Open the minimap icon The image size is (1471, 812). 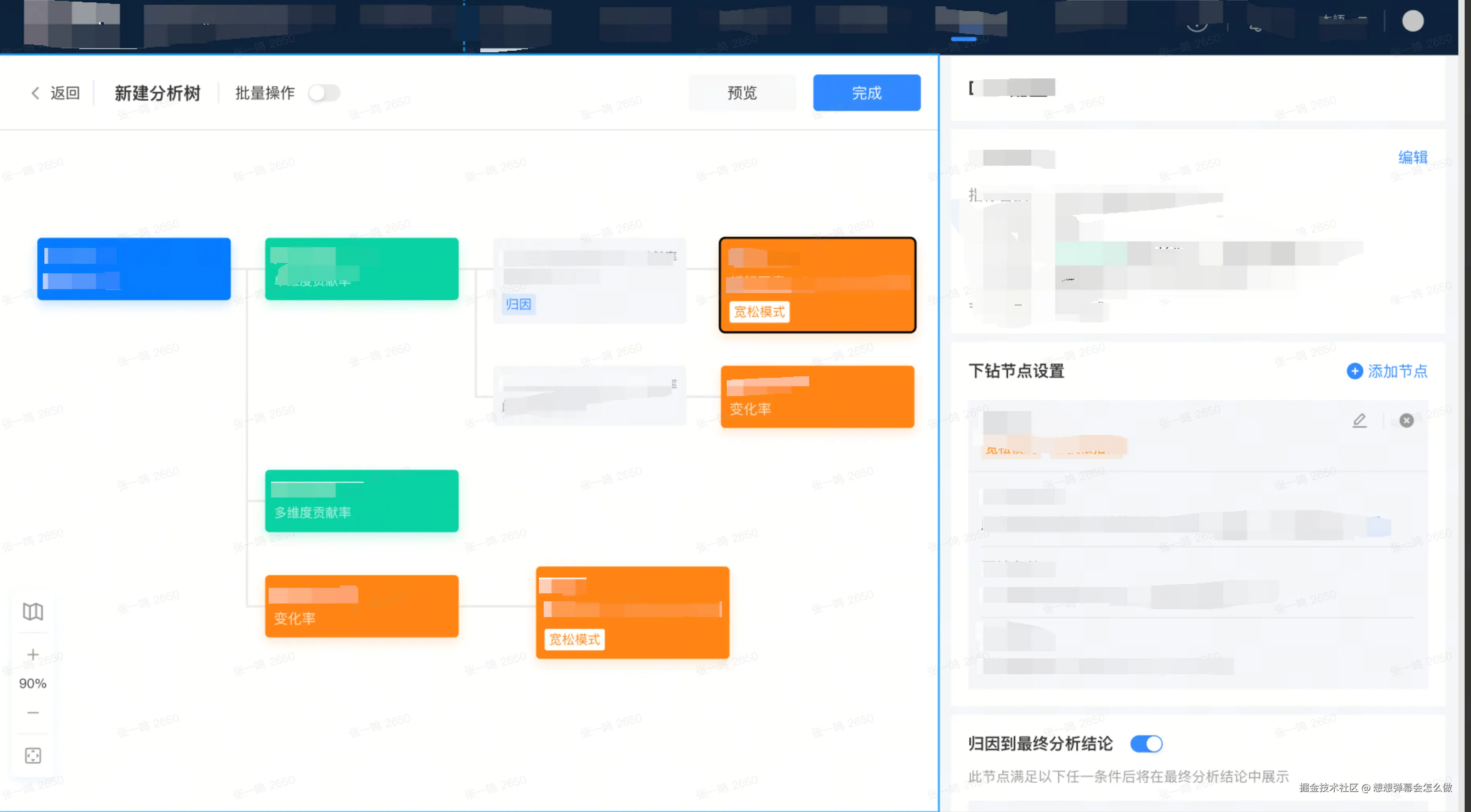click(32, 612)
